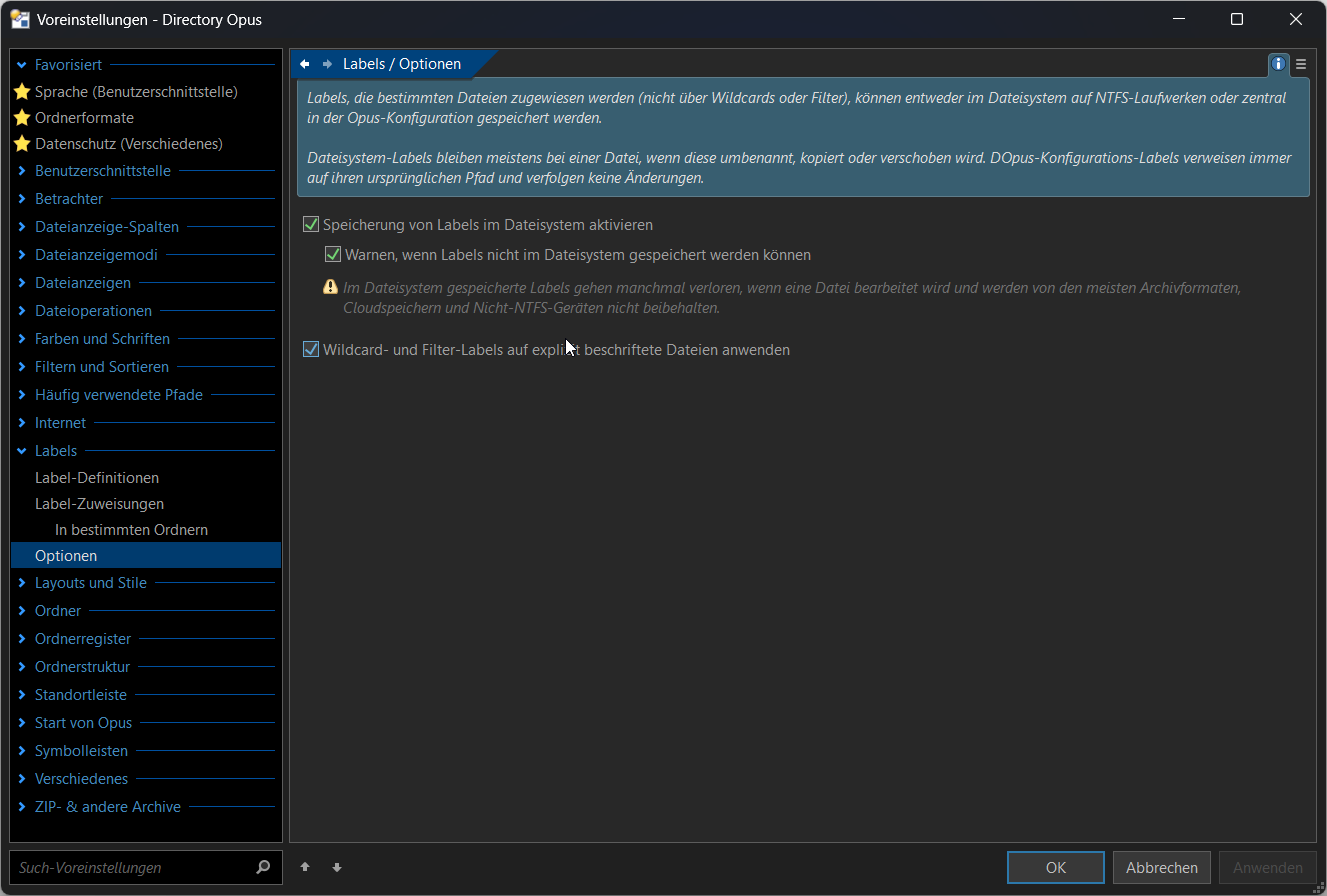Expand the Ordner category
This screenshot has width=1327, height=896.
[x=22, y=611]
